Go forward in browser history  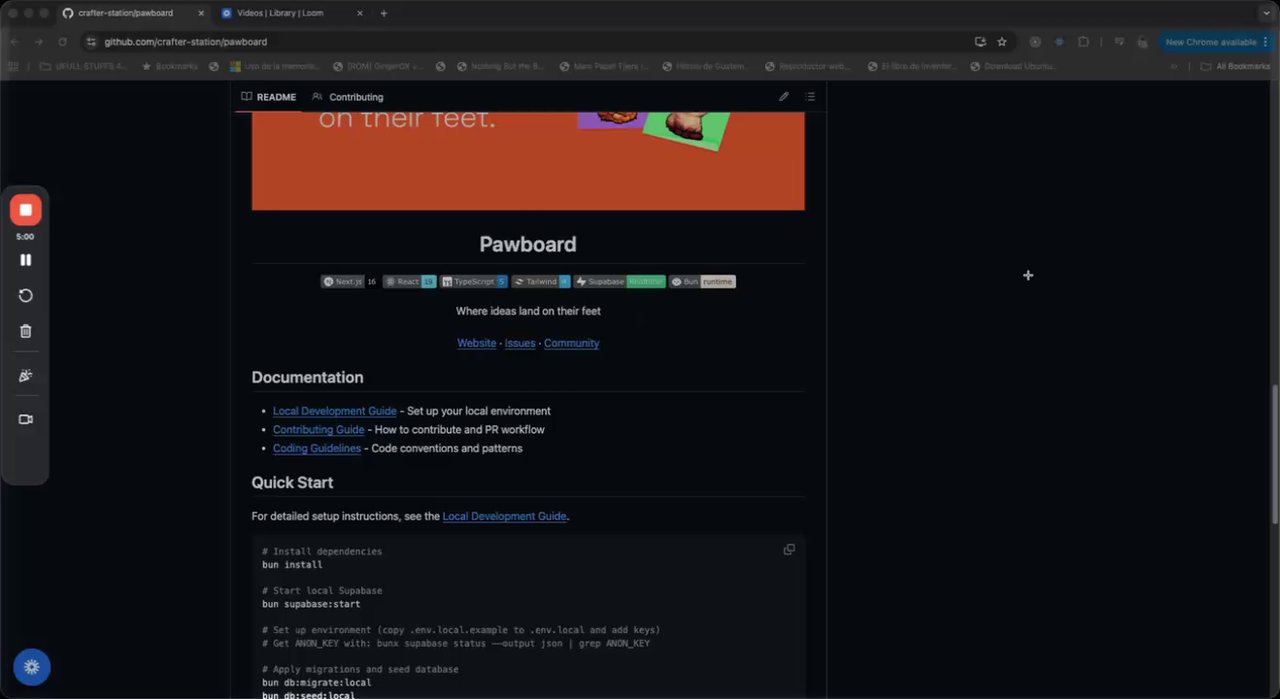pos(38,42)
